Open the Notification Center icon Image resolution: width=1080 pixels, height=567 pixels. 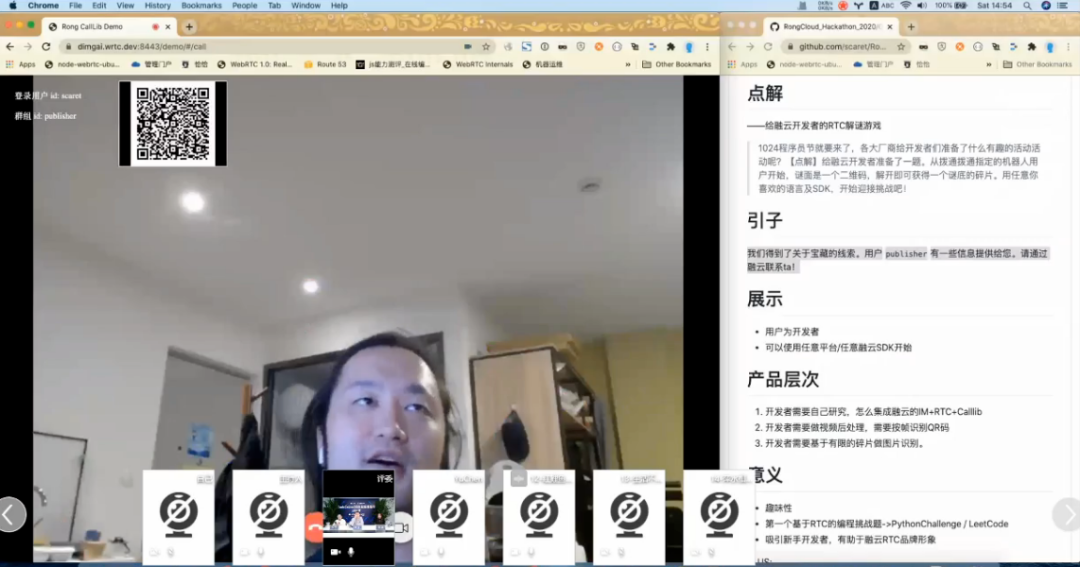click(x=1063, y=6)
